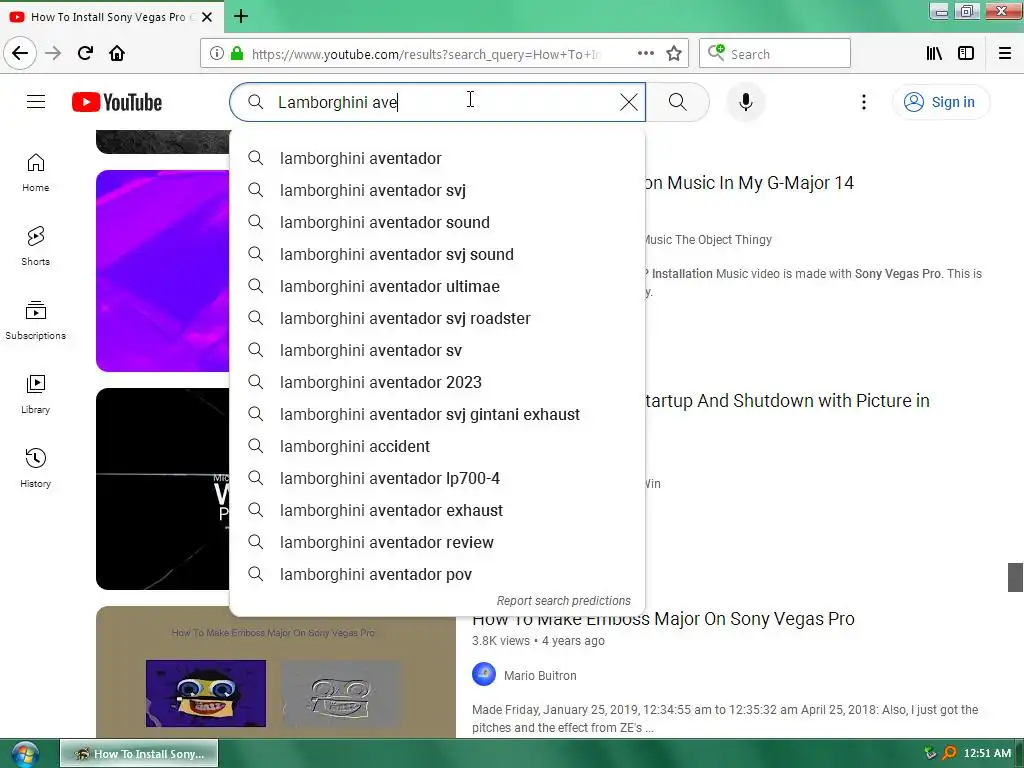
Task: Select suggestion lamborghini aventador
Action: (437, 158)
